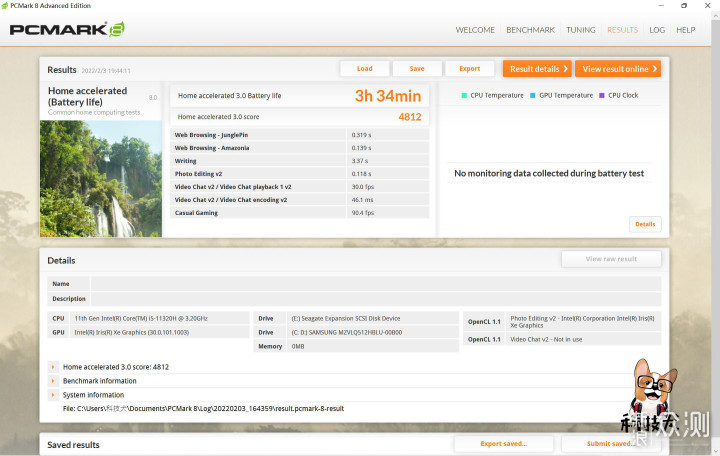This screenshot has width=720, height=456.
Task: Click the result file path text
Action: tap(203, 408)
